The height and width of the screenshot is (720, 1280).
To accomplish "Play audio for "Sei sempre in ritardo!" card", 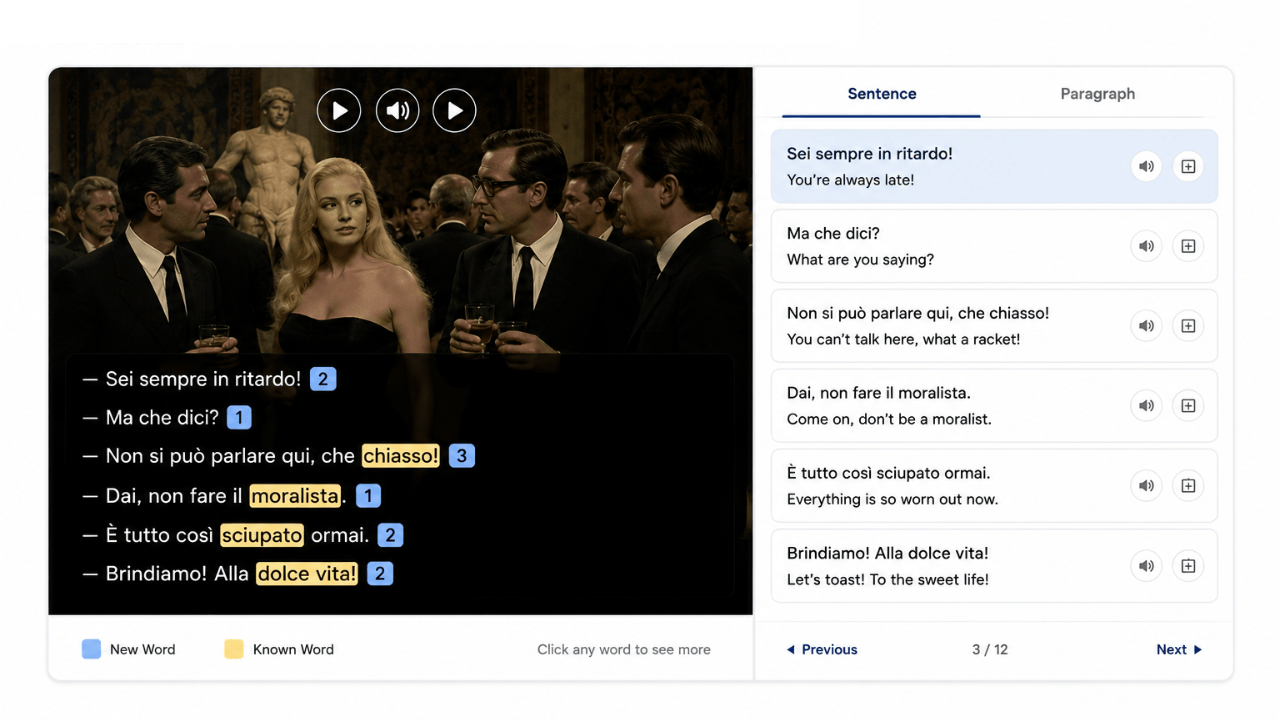I will point(1146,166).
